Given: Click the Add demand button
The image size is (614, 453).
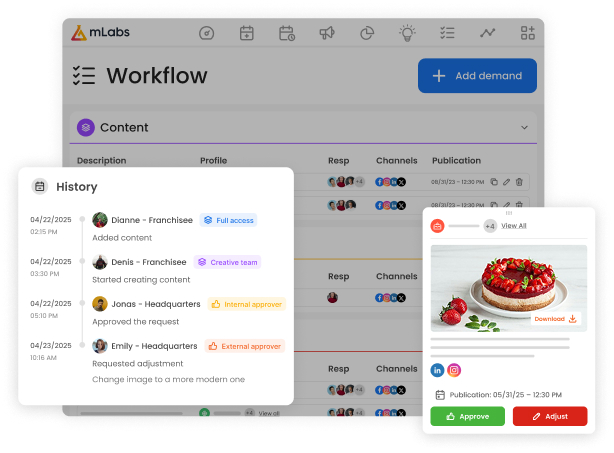Looking at the screenshot, I should click(477, 76).
